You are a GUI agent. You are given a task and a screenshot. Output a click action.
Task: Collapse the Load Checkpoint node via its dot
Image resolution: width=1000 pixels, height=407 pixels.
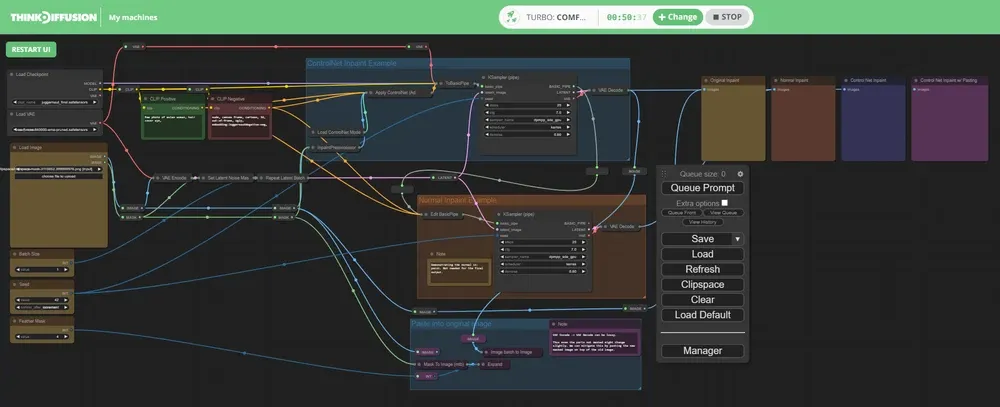pyautogui.click(x=12, y=75)
